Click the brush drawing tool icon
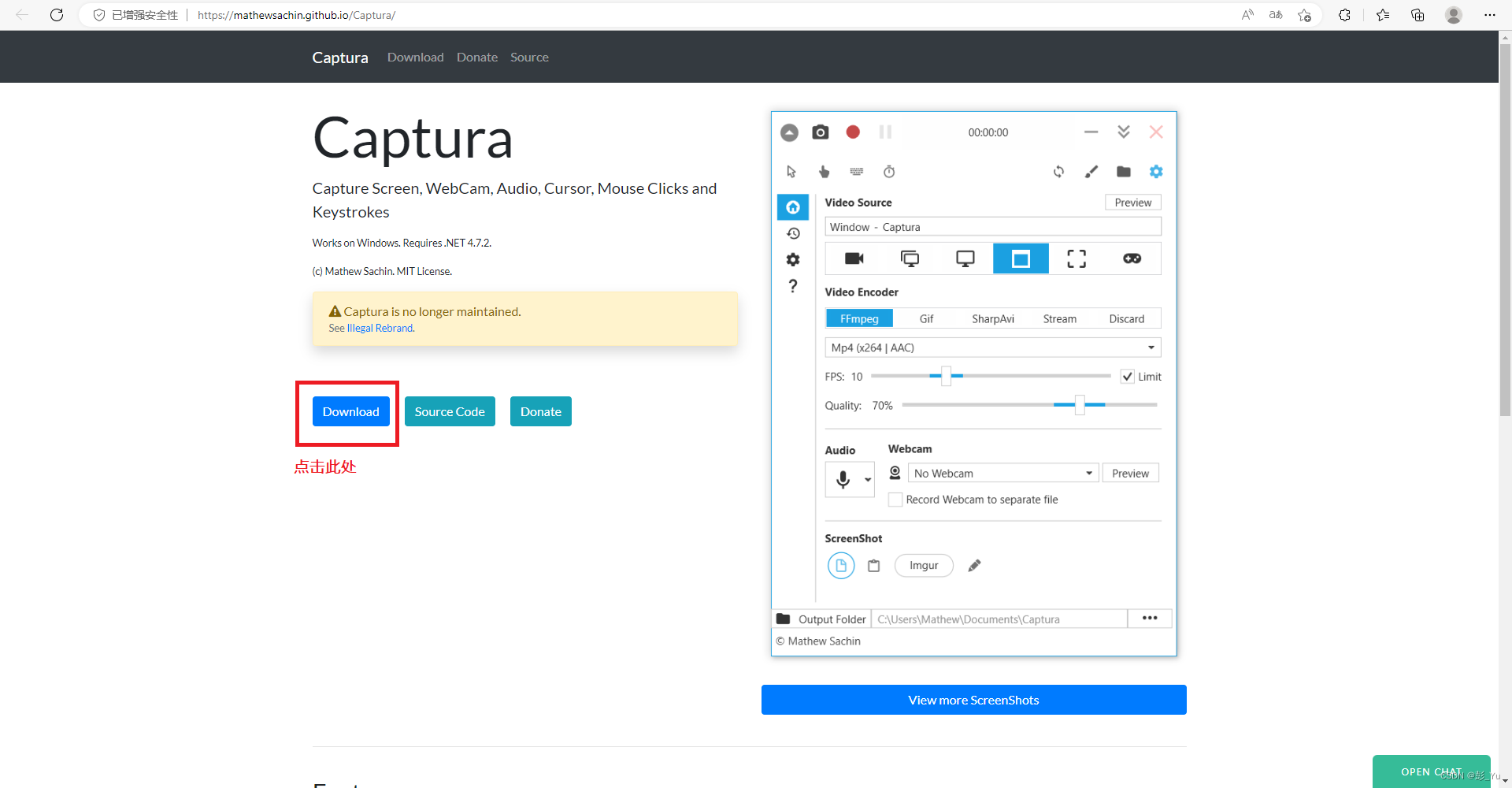The width and height of the screenshot is (1512, 788). 1091,172
